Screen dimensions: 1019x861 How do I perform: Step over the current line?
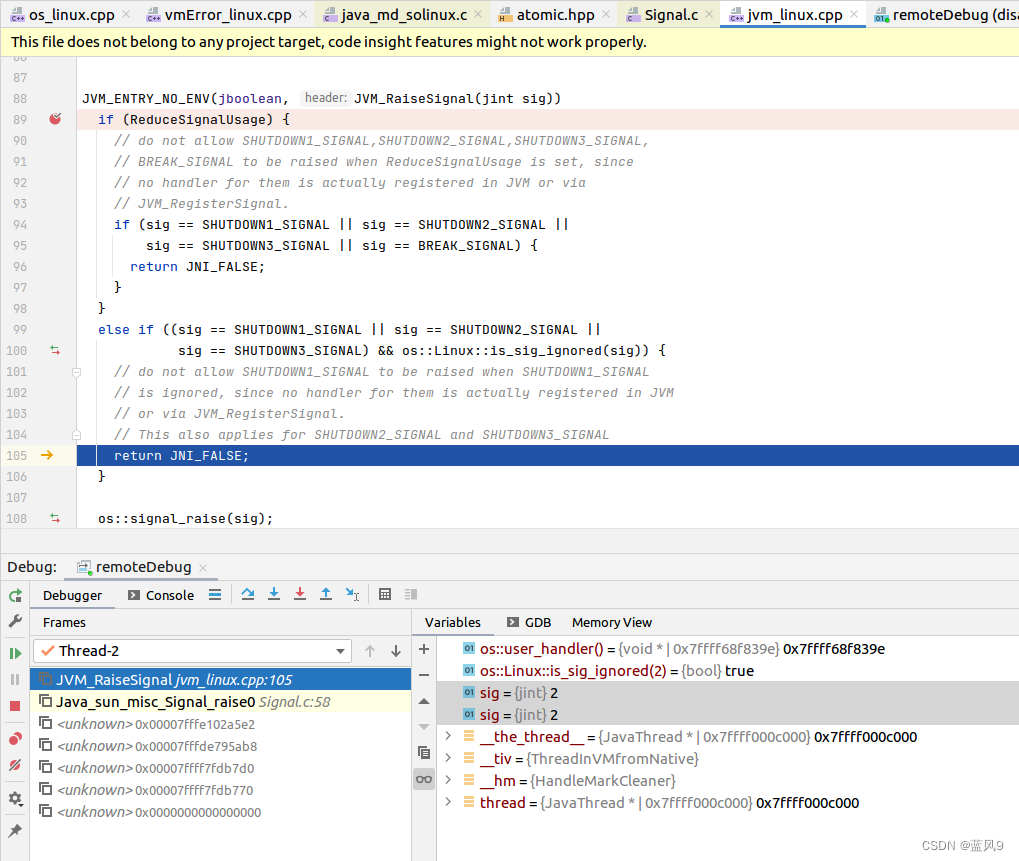pyautogui.click(x=248, y=594)
